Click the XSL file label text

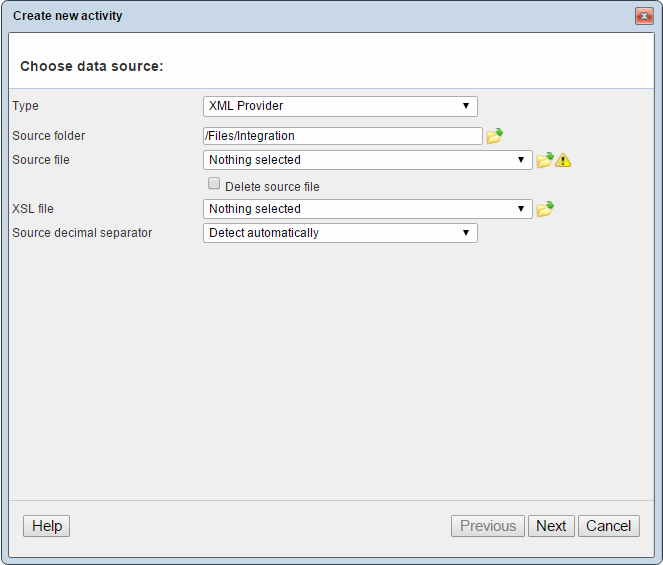[33, 209]
